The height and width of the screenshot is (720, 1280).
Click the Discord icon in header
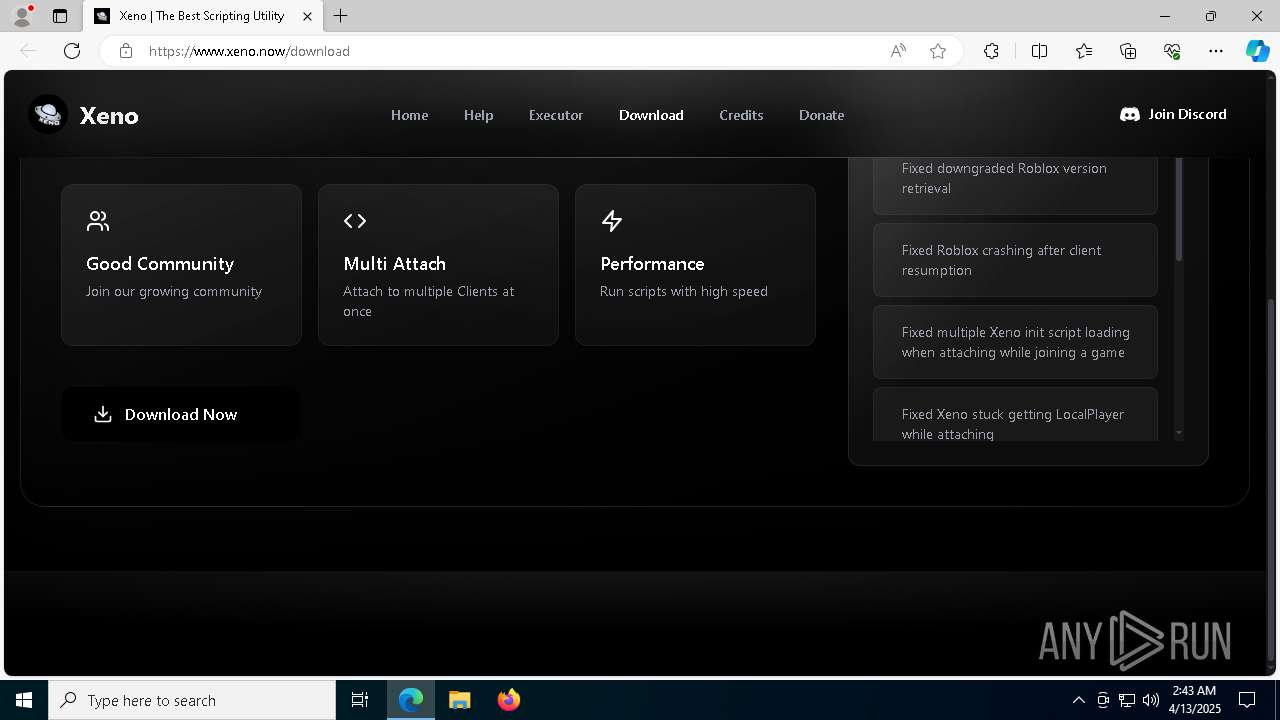tap(1130, 115)
